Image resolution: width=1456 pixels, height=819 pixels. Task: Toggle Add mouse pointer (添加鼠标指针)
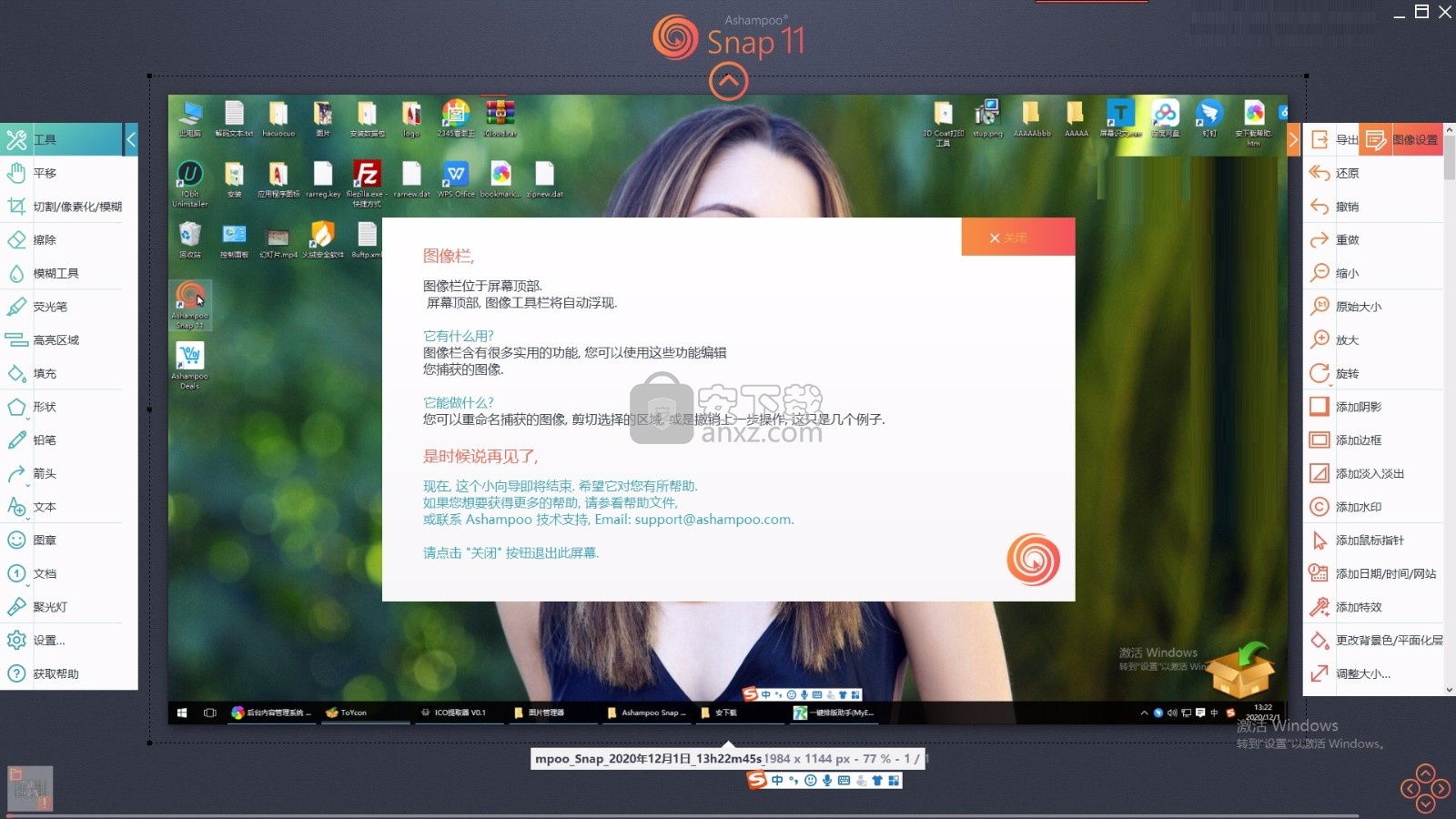coord(1373,541)
